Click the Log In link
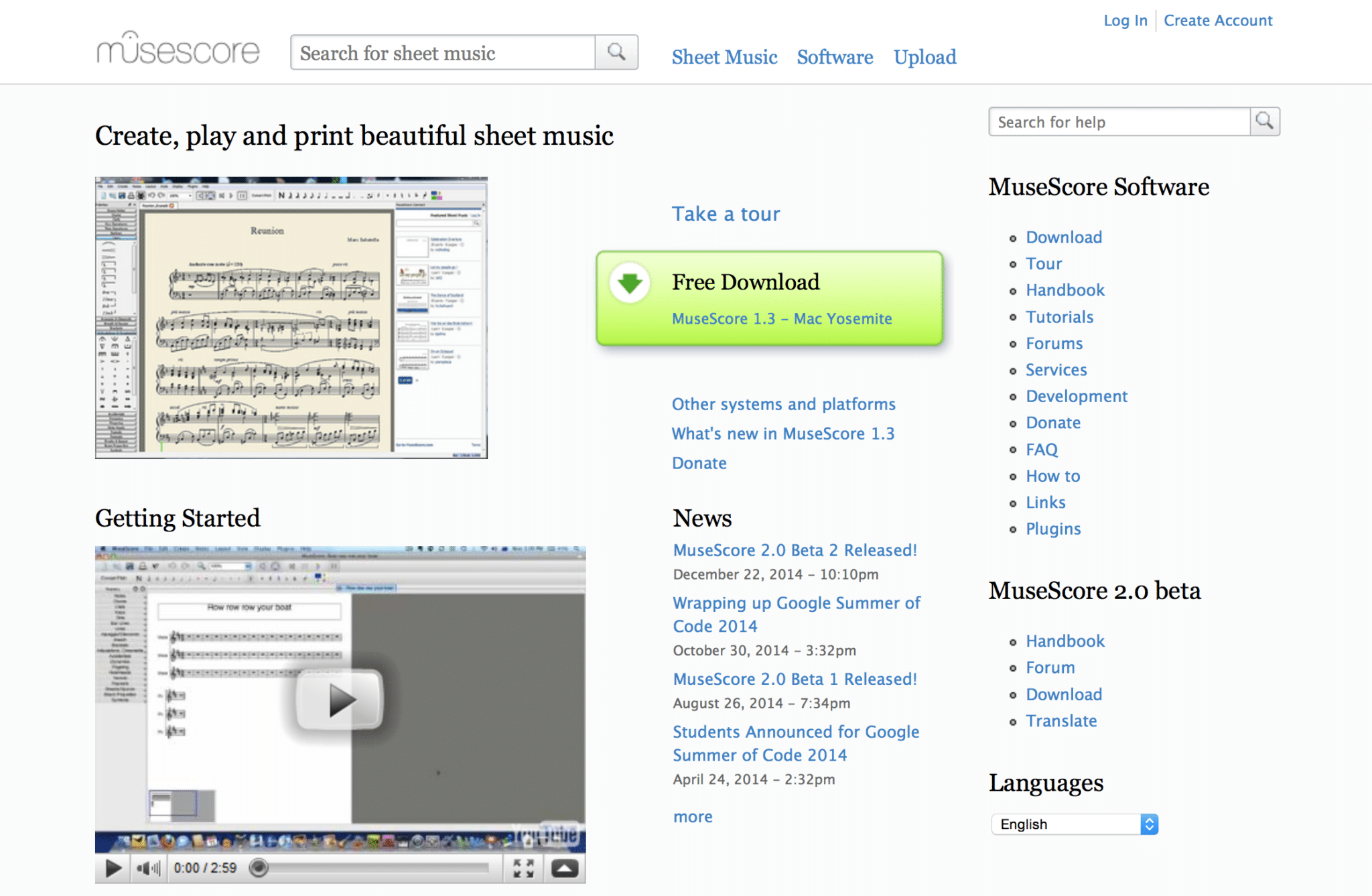 [1125, 20]
